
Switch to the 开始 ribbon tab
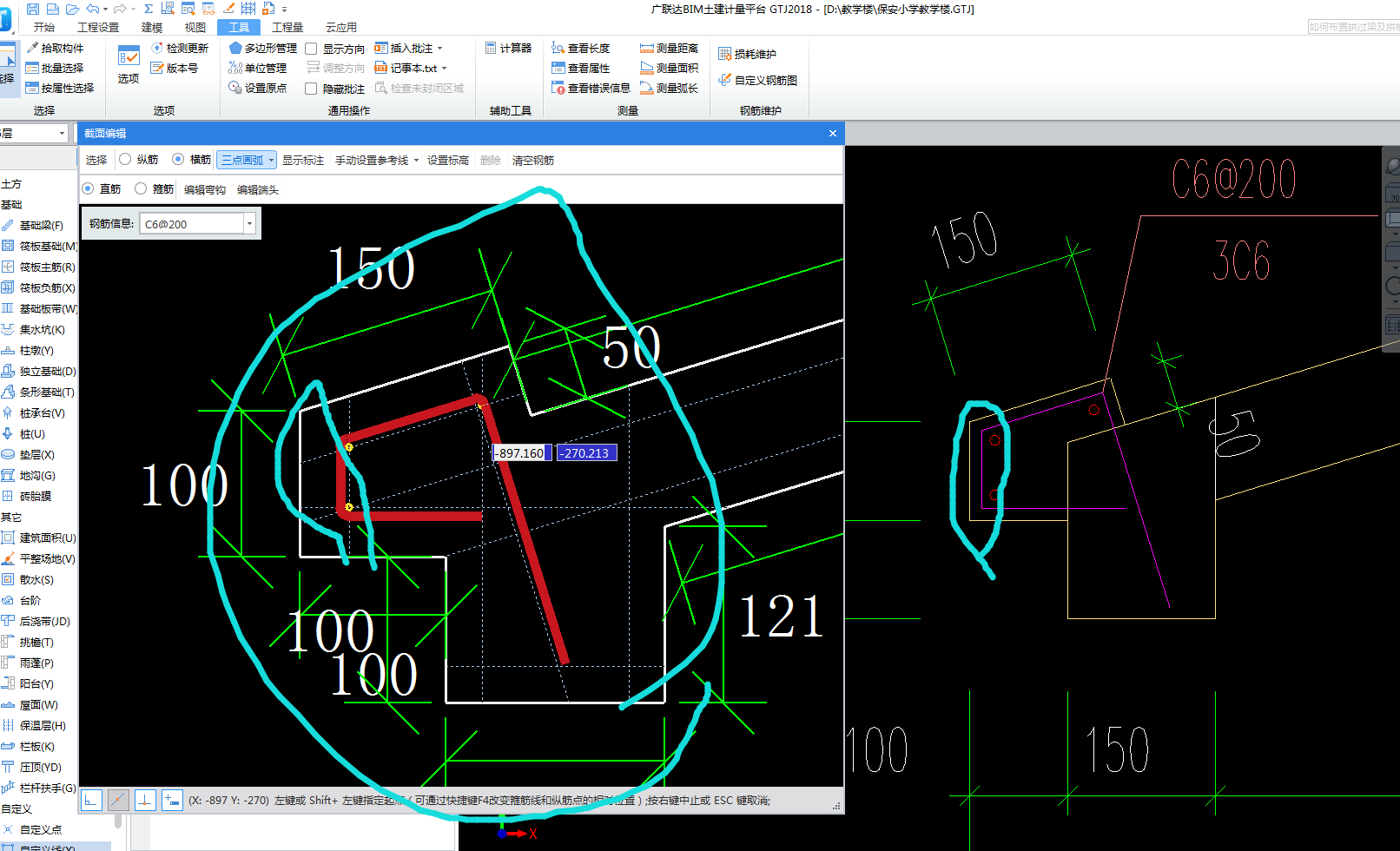point(44,27)
